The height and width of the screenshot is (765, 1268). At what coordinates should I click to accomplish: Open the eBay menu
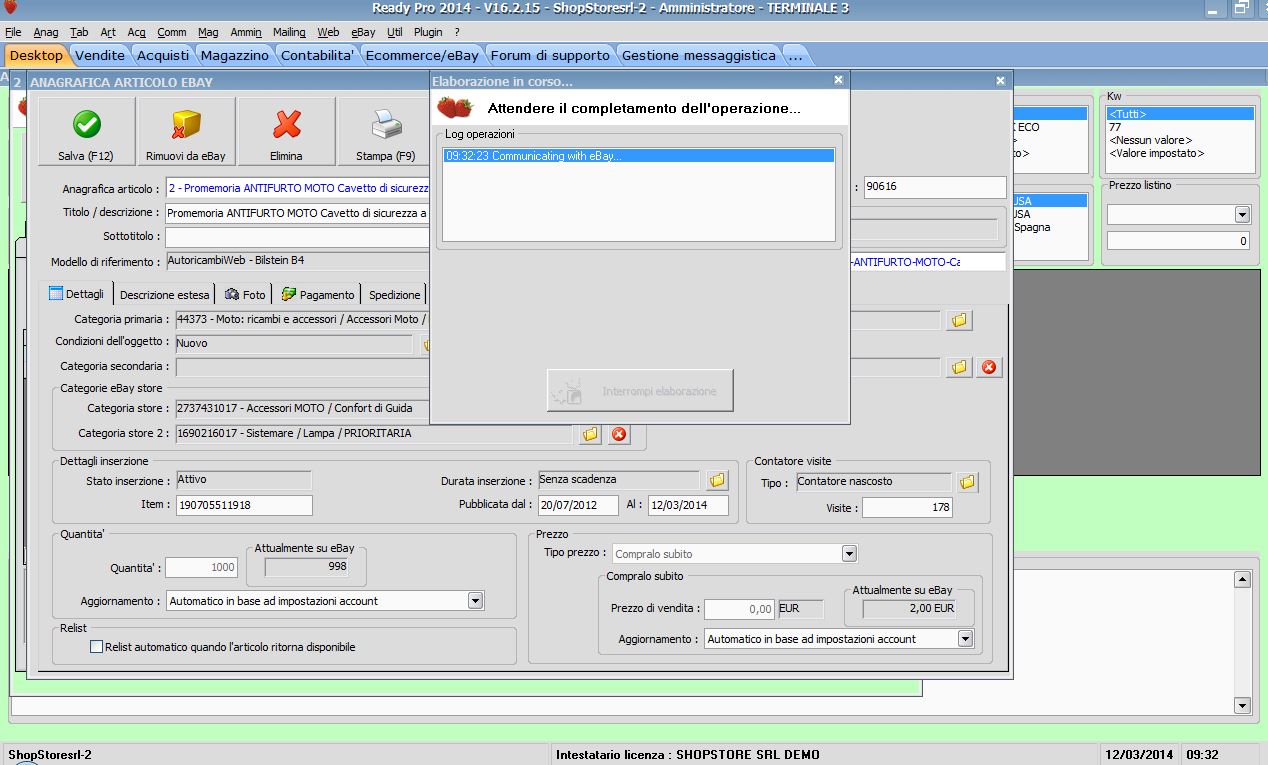point(363,32)
